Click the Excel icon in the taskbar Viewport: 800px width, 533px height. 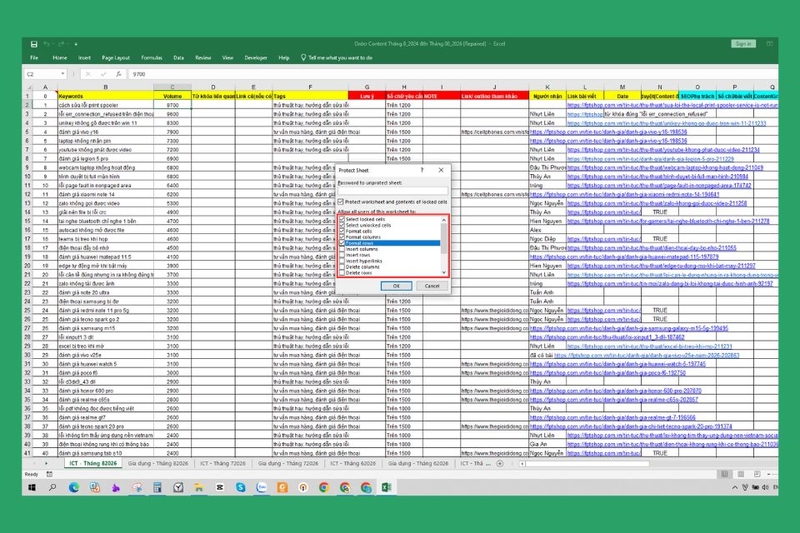[x=386, y=488]
